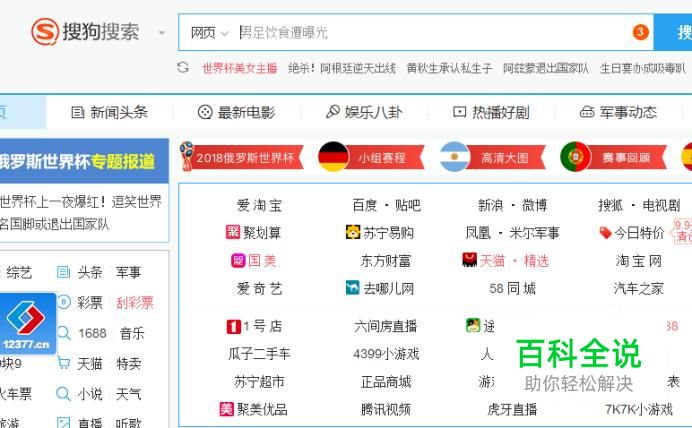Screen dimensions: 692x428
Task: Expand the 网页 search type dropdown
Action: coord(209,33)
